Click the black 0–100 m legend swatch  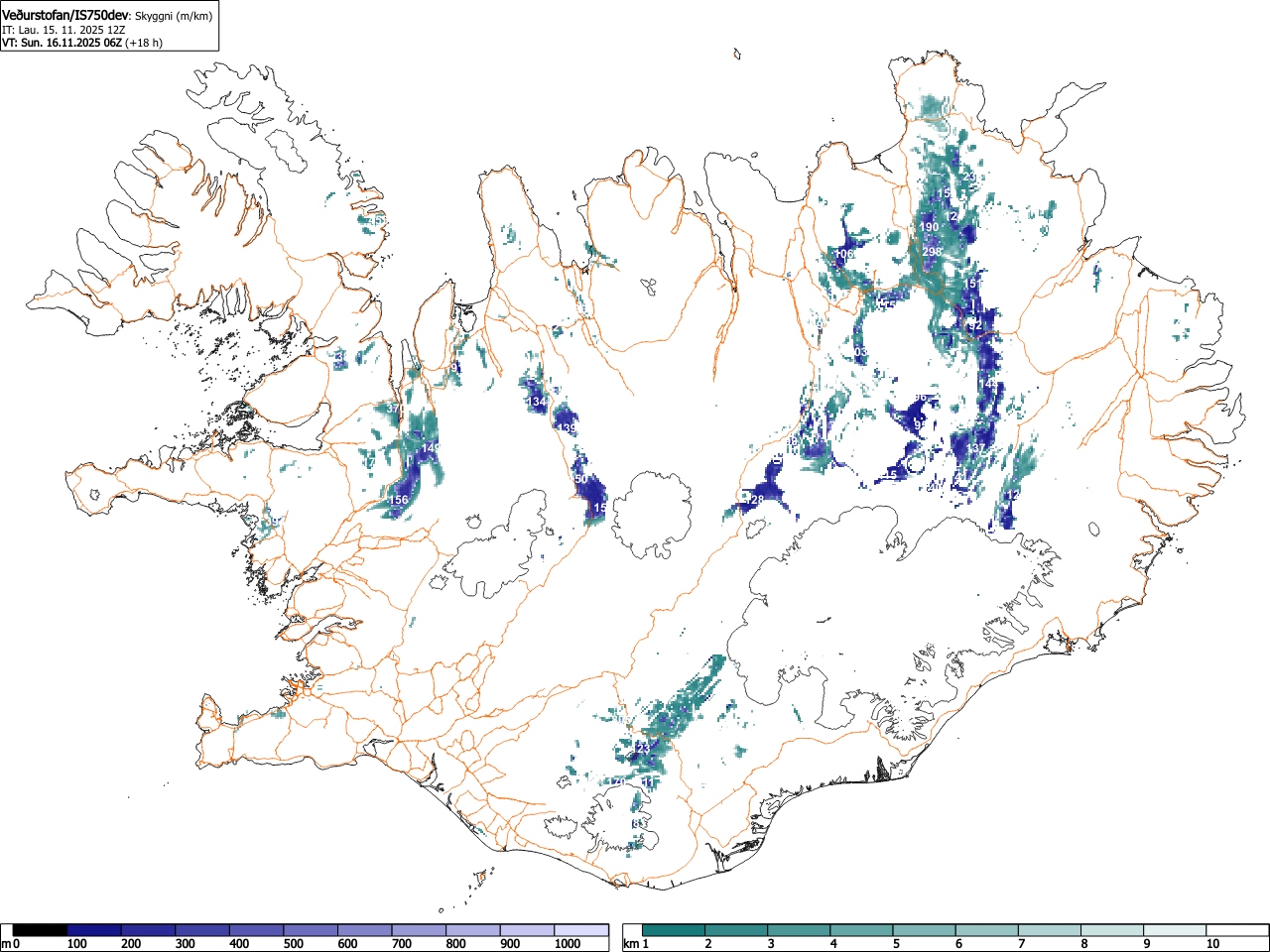coord(40,930)
